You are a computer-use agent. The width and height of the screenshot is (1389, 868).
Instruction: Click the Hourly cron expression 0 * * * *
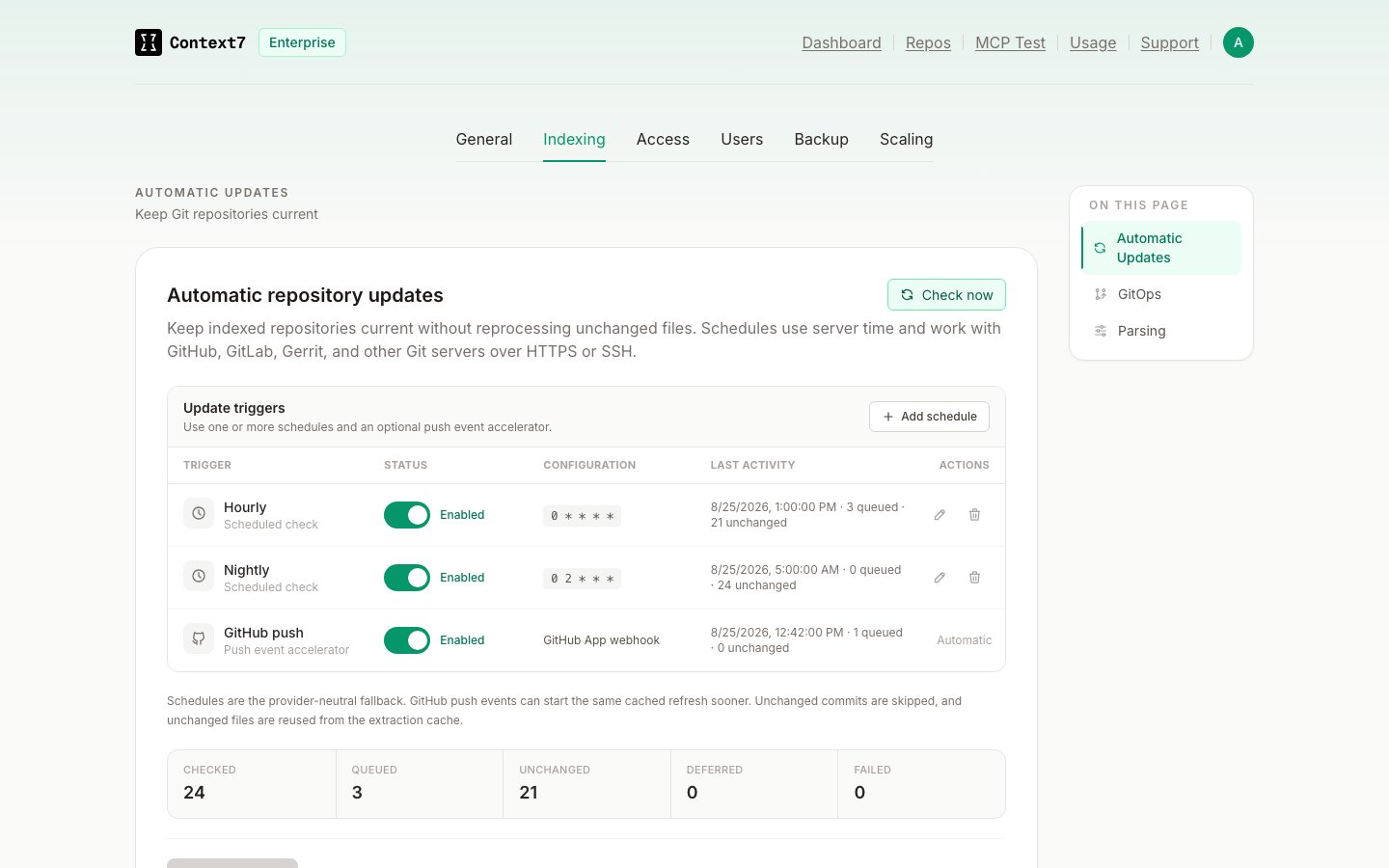pos(582,516)
